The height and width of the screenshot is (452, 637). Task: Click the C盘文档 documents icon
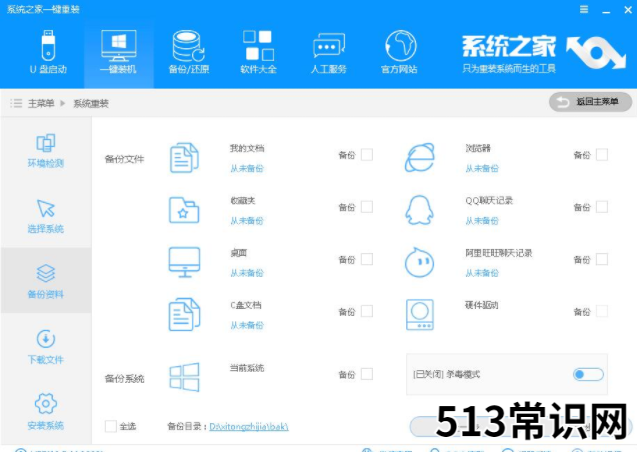184,314
